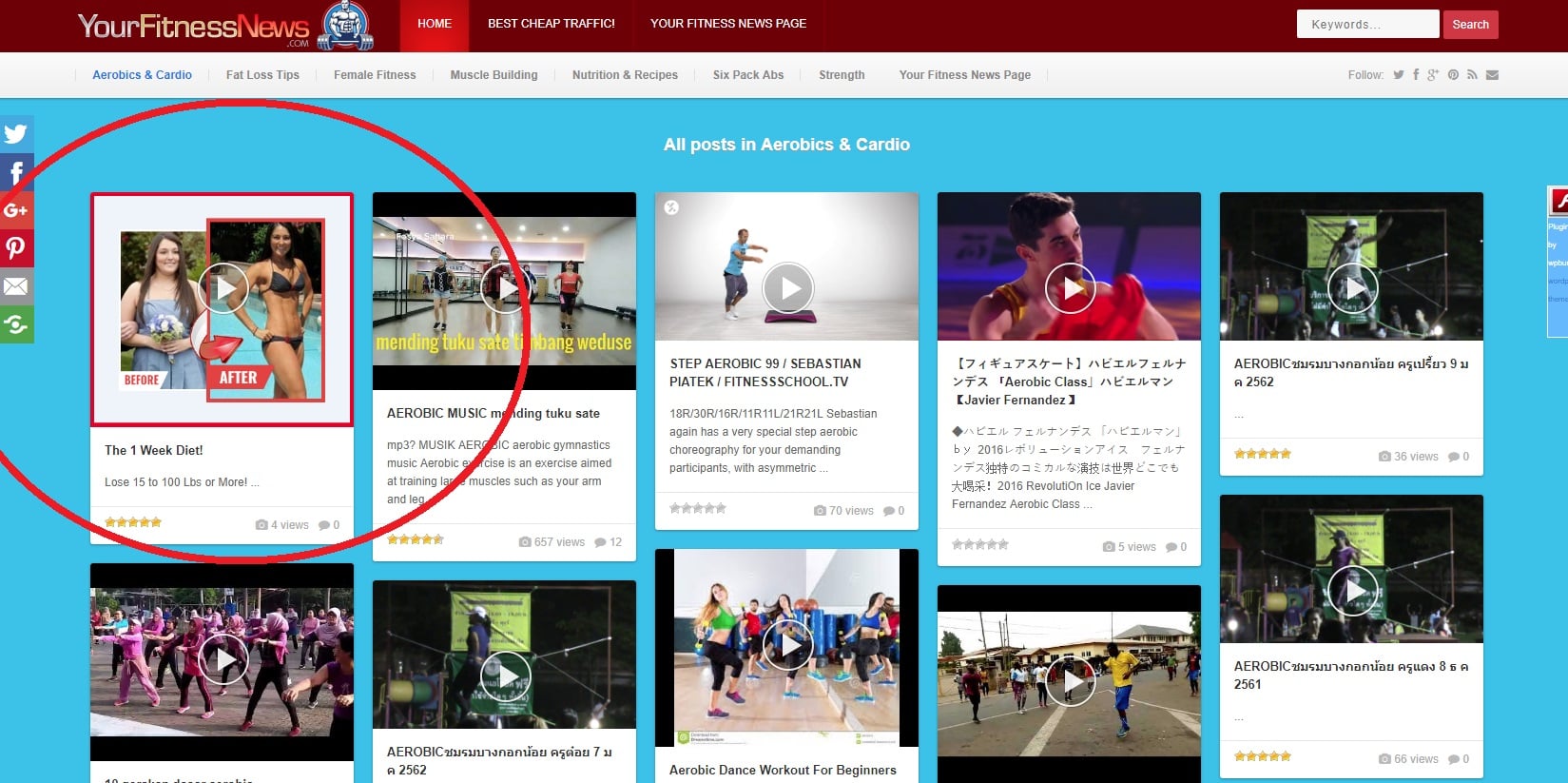Select the Female Fitness category
The width and height of the screenshot is (1568, 783).
[x=375, y=75]
